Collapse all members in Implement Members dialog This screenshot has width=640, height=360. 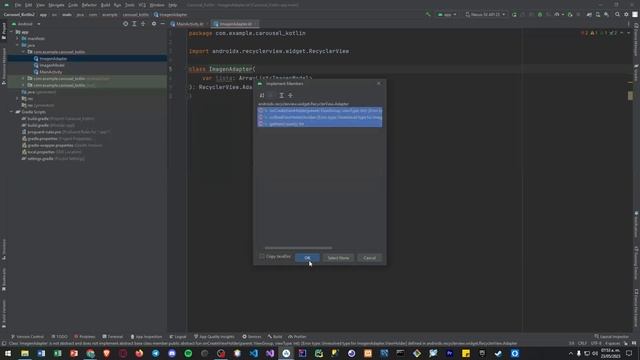(x=290, y=95)
